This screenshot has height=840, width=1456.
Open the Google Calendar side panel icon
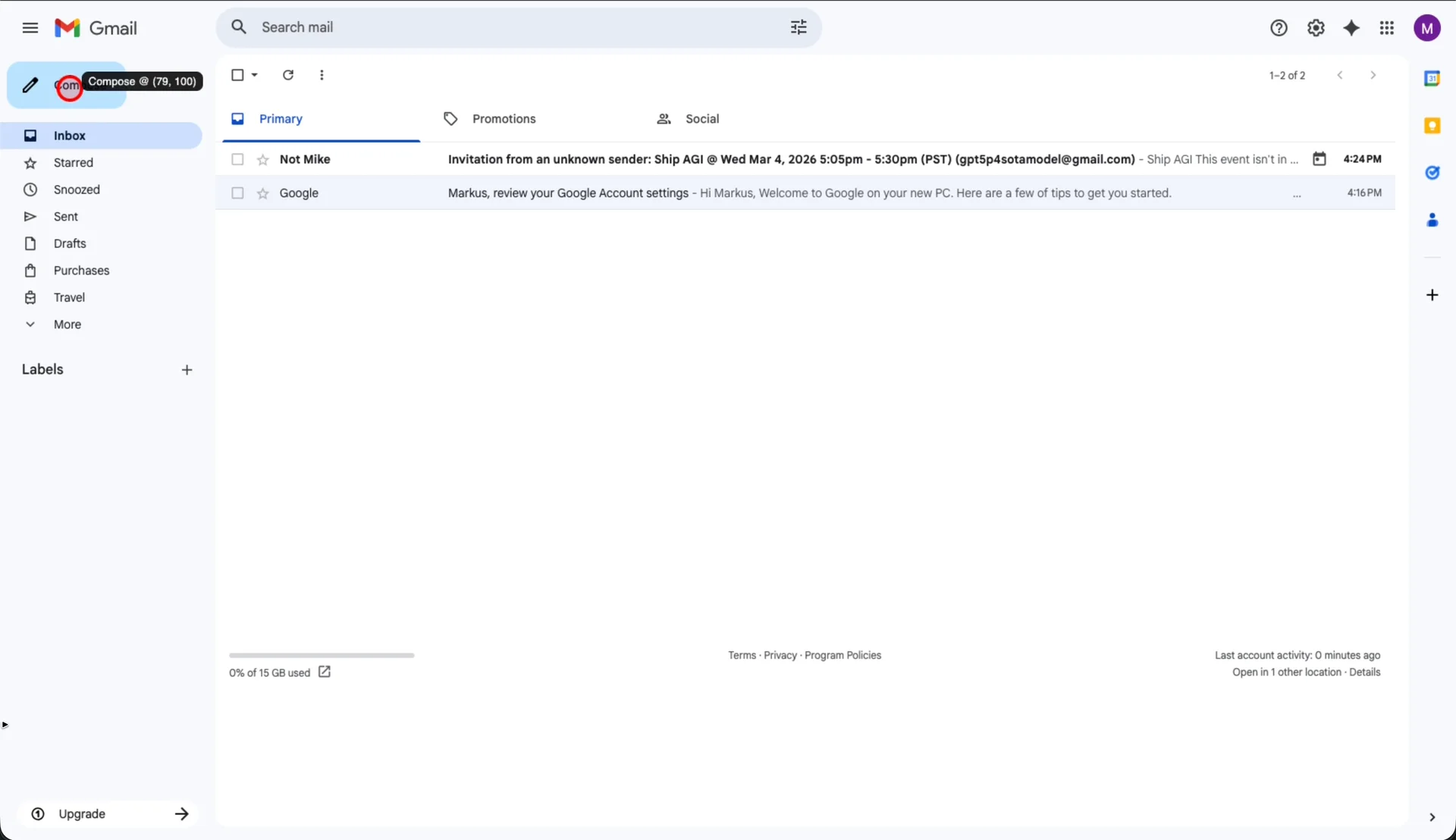coord(1432,79)
